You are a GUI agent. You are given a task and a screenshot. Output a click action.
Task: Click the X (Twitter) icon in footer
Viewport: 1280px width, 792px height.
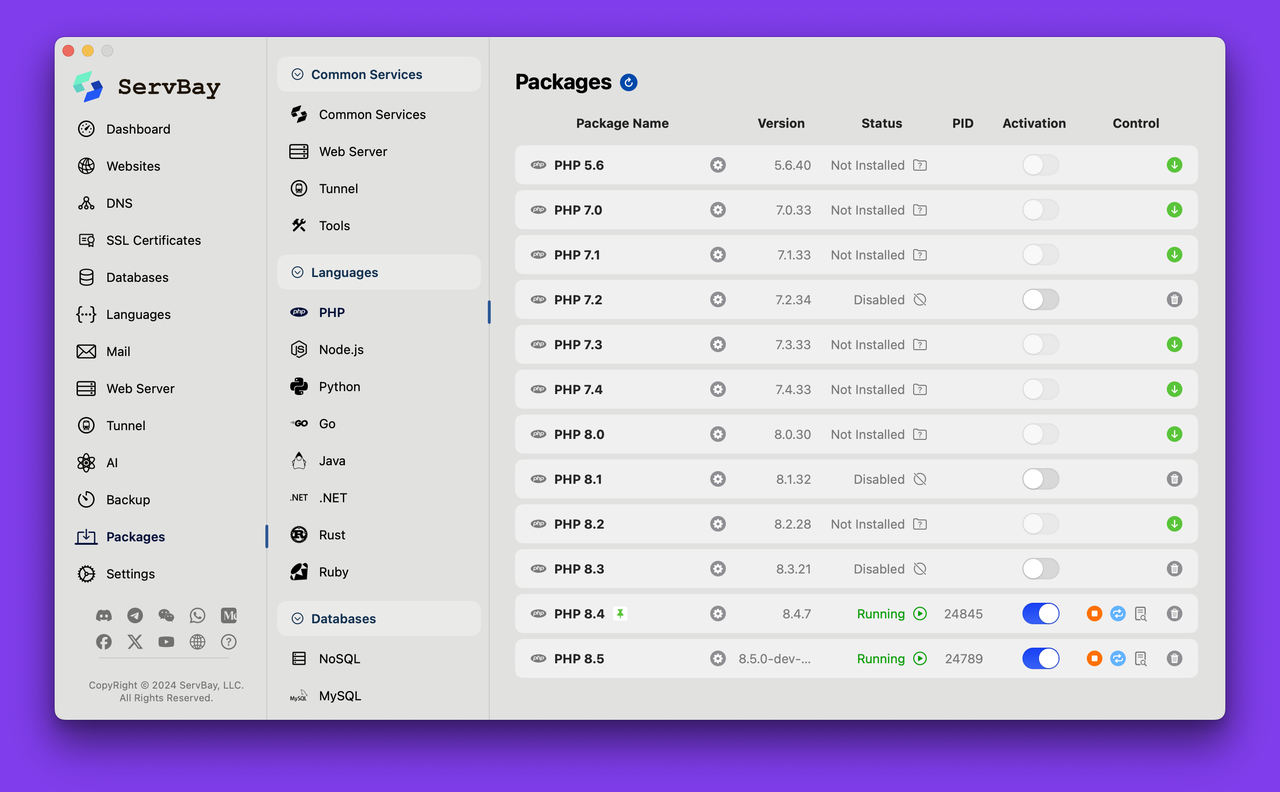pos(135,642)
